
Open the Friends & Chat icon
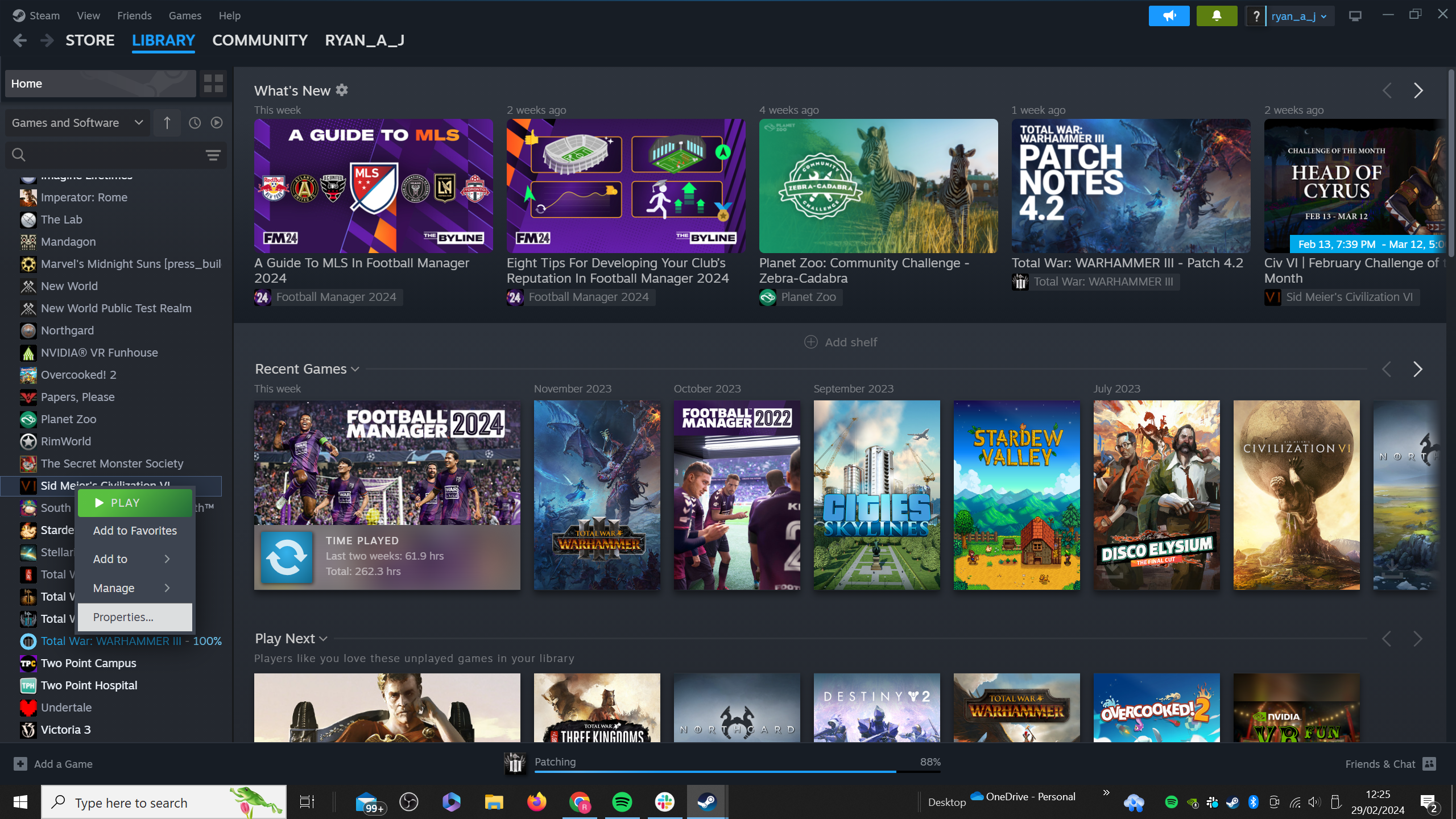(1429, 764)
